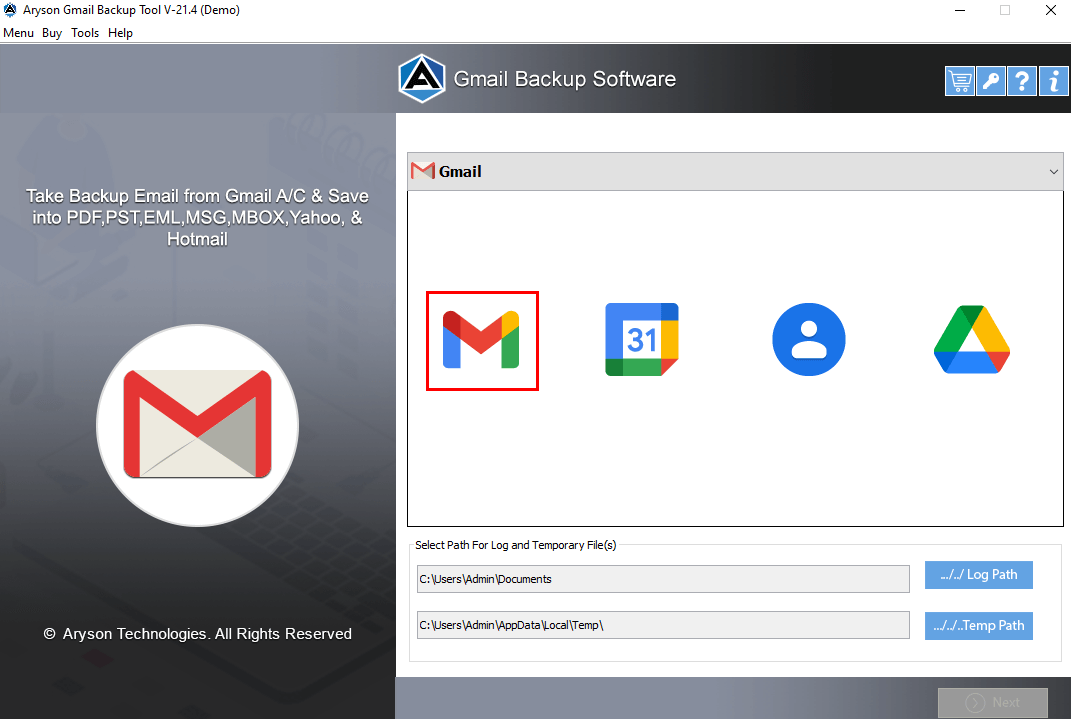Select the Google Drive backup icon
The height and width of the screenshot is (719, 1071).
coord(971,339)
